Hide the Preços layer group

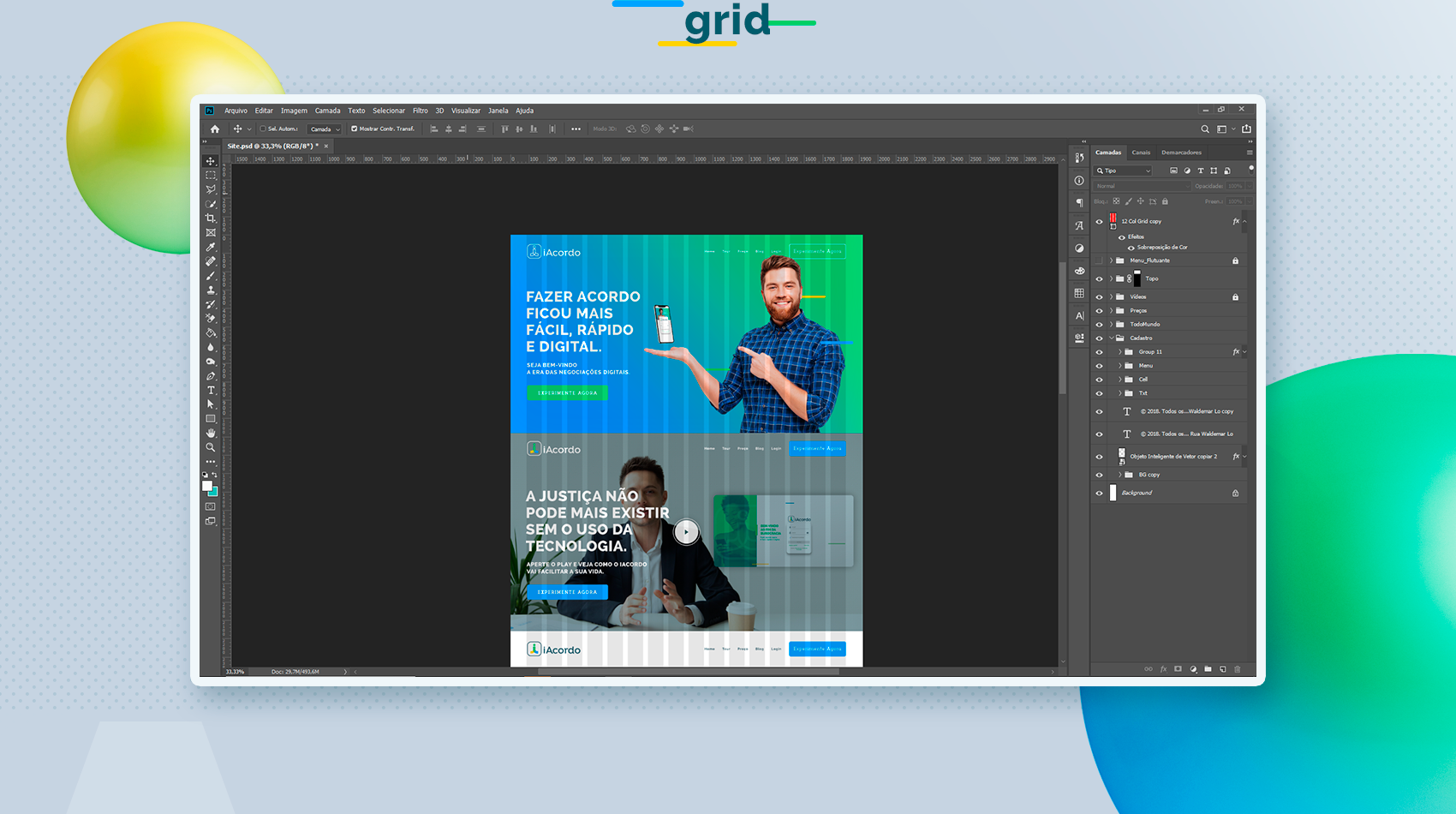(1100, 311)
